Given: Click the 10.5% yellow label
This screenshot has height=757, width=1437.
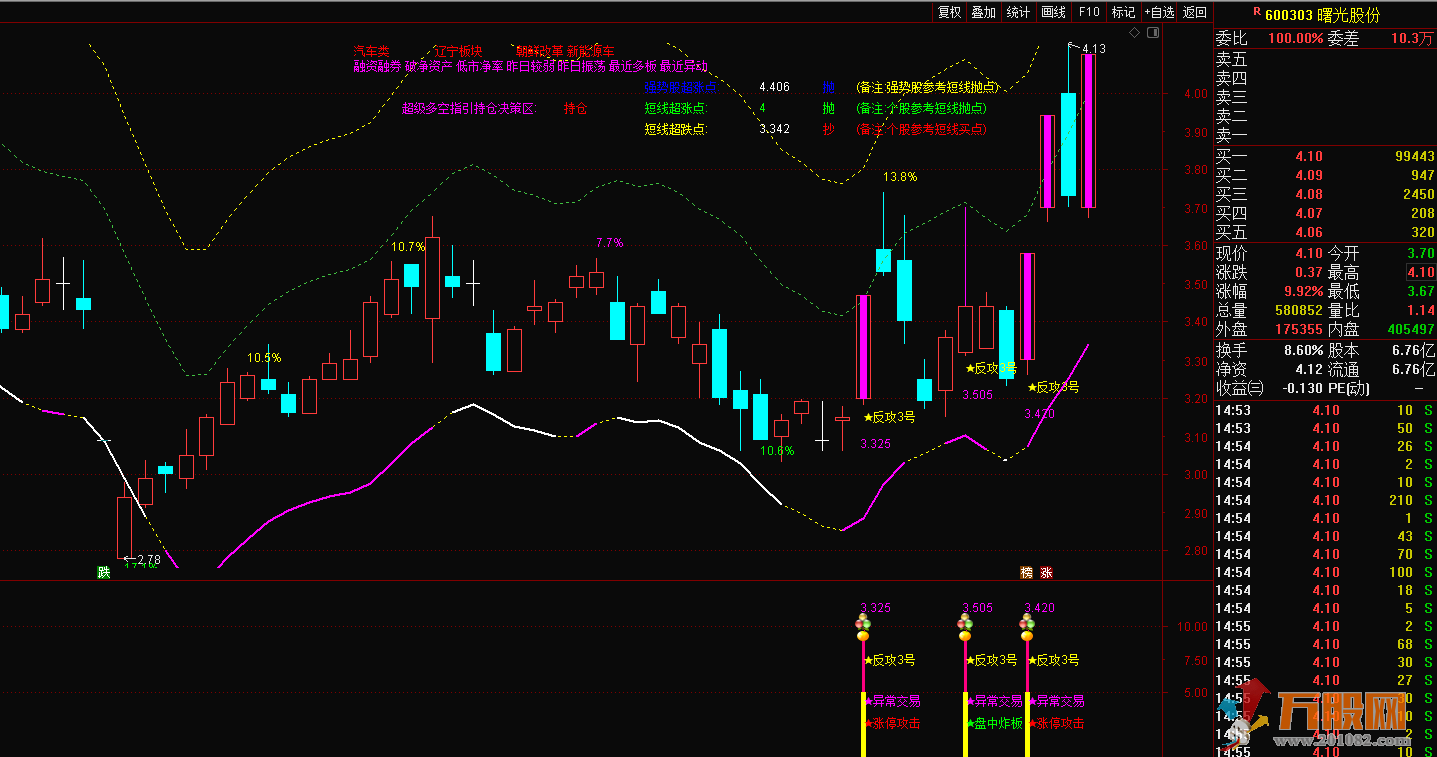Looking at the screenshot, I should point(264,358).
